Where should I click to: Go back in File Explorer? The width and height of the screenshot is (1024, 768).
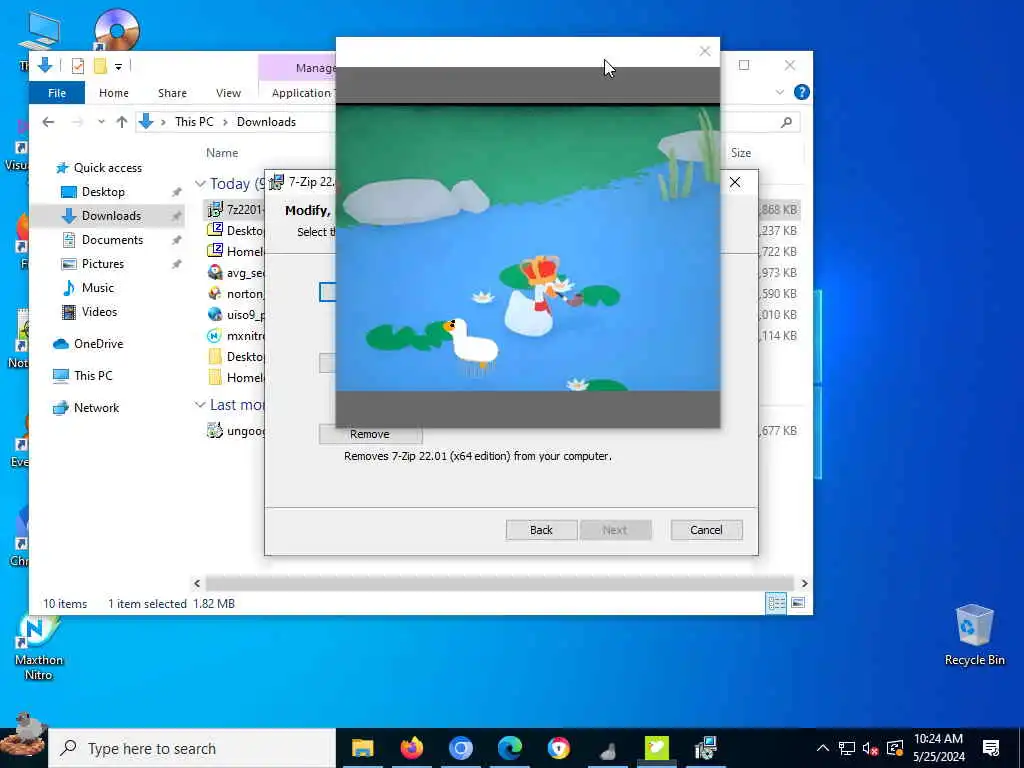click(48, 122)
